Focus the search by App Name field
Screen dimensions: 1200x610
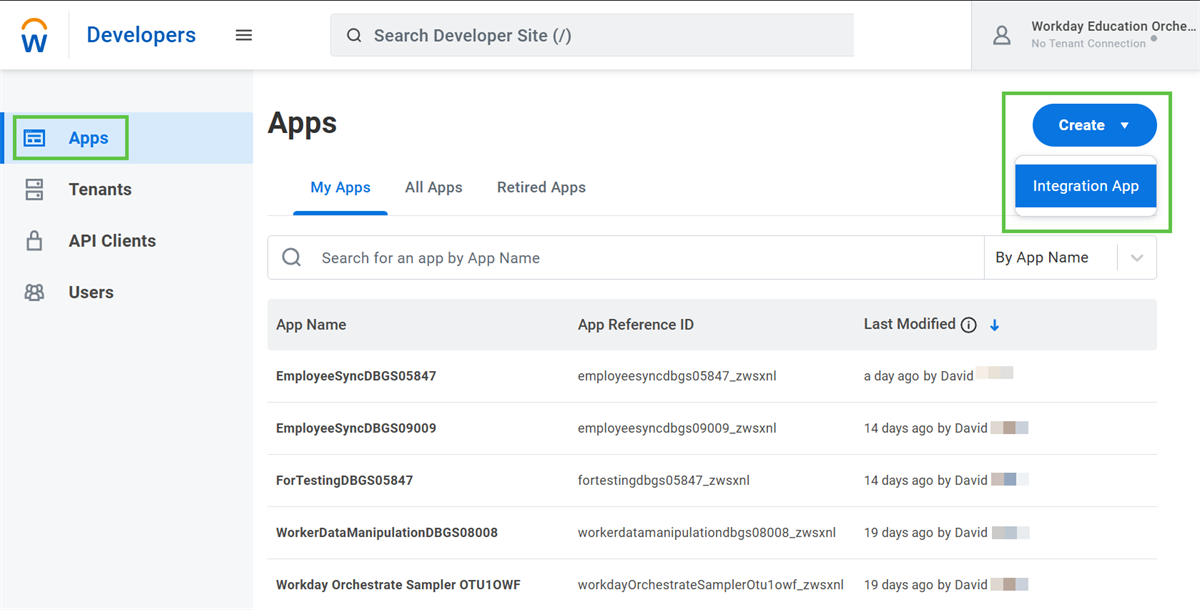(626, 257)
